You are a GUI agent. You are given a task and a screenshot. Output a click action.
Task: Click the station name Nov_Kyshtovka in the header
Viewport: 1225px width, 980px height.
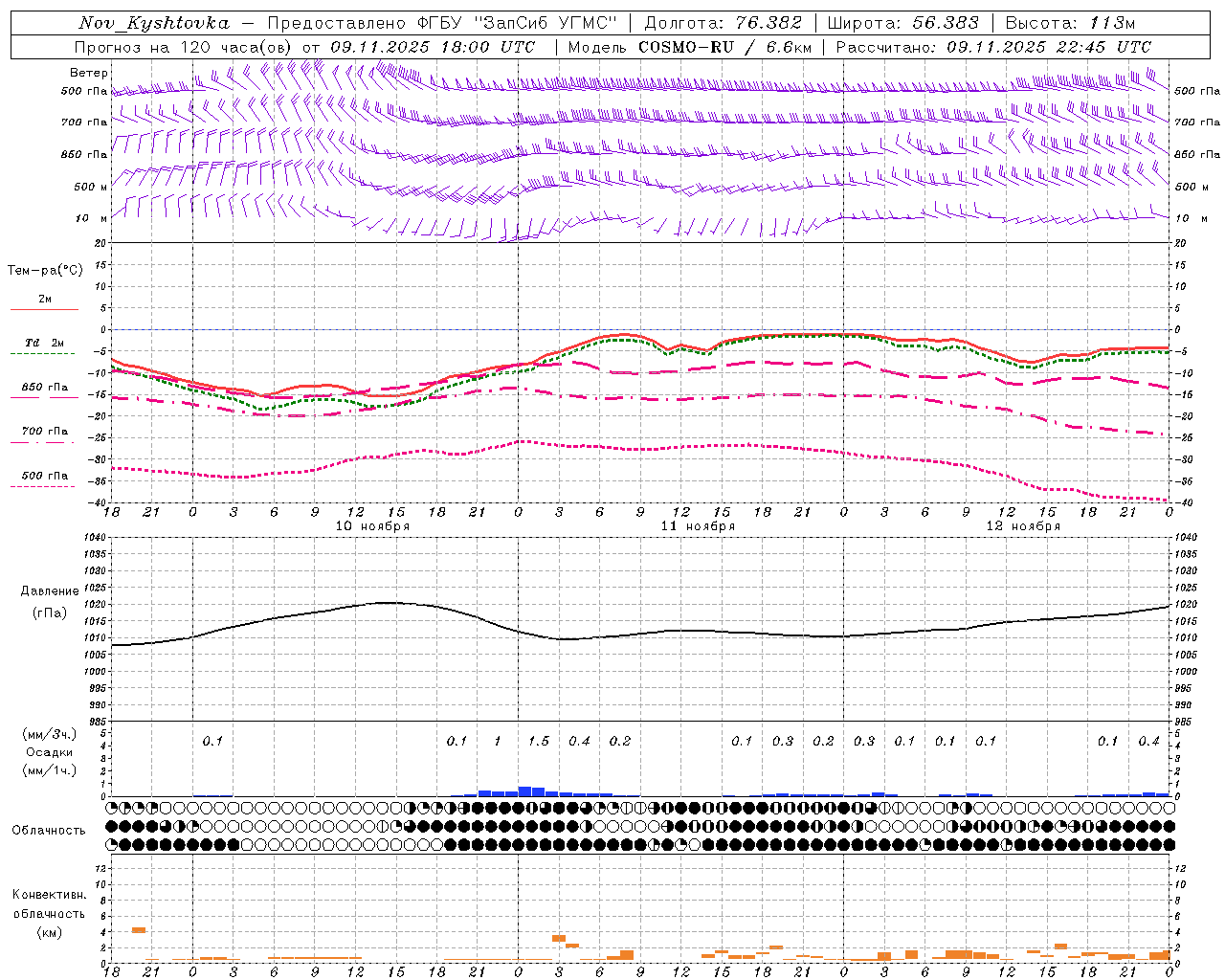(154, 23)
